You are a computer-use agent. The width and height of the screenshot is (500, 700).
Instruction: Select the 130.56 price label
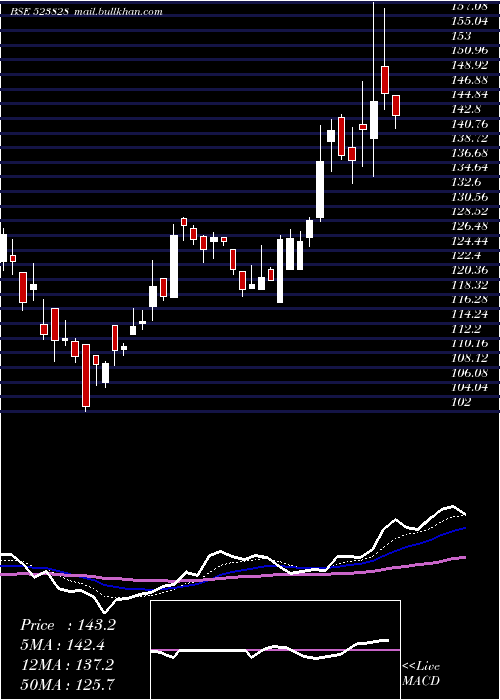469,197
